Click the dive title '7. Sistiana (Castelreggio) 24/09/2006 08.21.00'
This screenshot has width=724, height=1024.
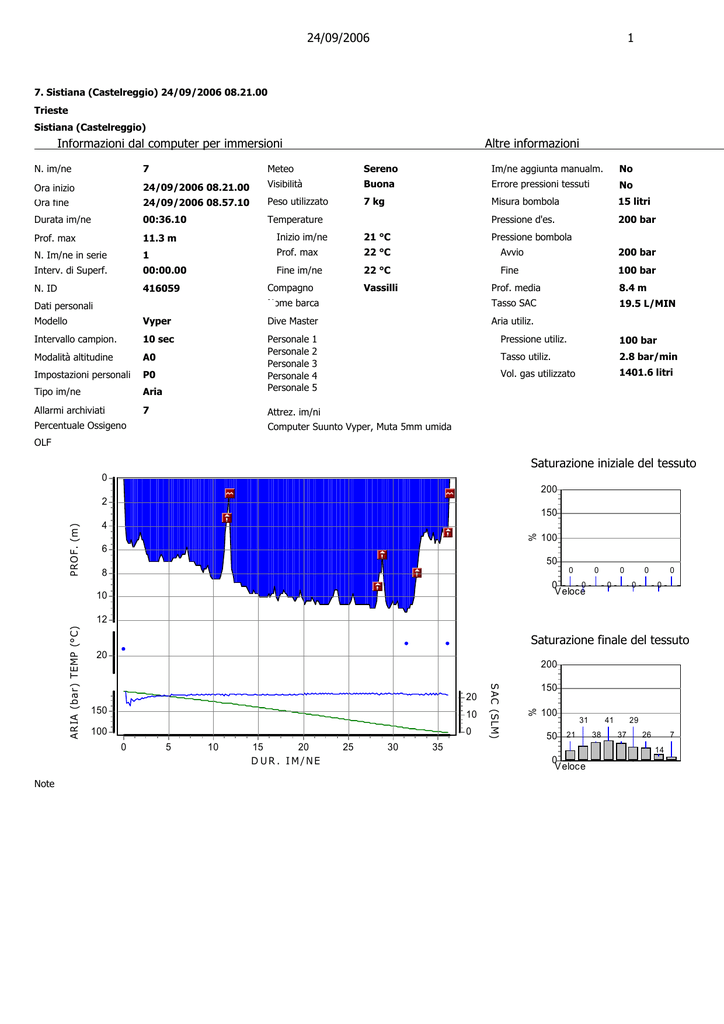[151, 93]
